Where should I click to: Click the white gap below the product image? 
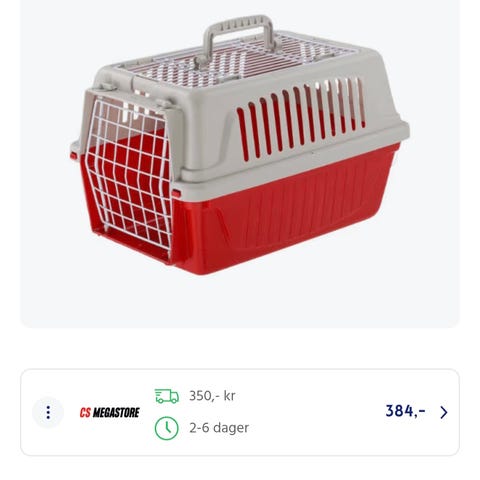[x=240, y=348]
